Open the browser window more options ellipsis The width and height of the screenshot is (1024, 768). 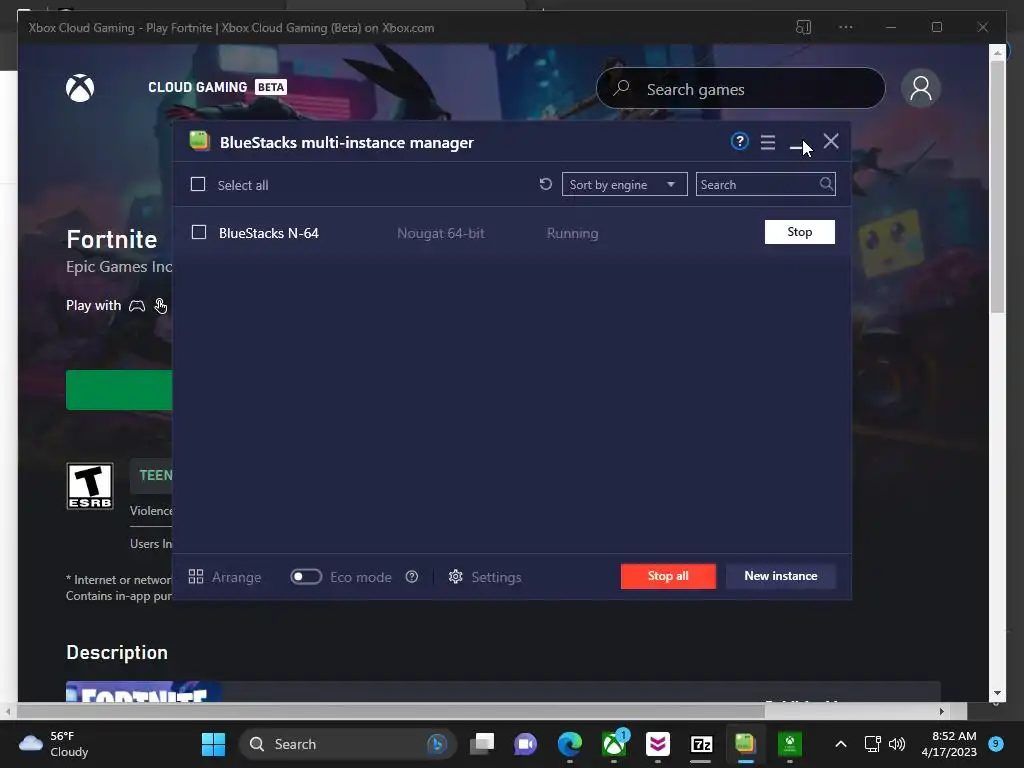pyautogui.click(x=846, y=27)
